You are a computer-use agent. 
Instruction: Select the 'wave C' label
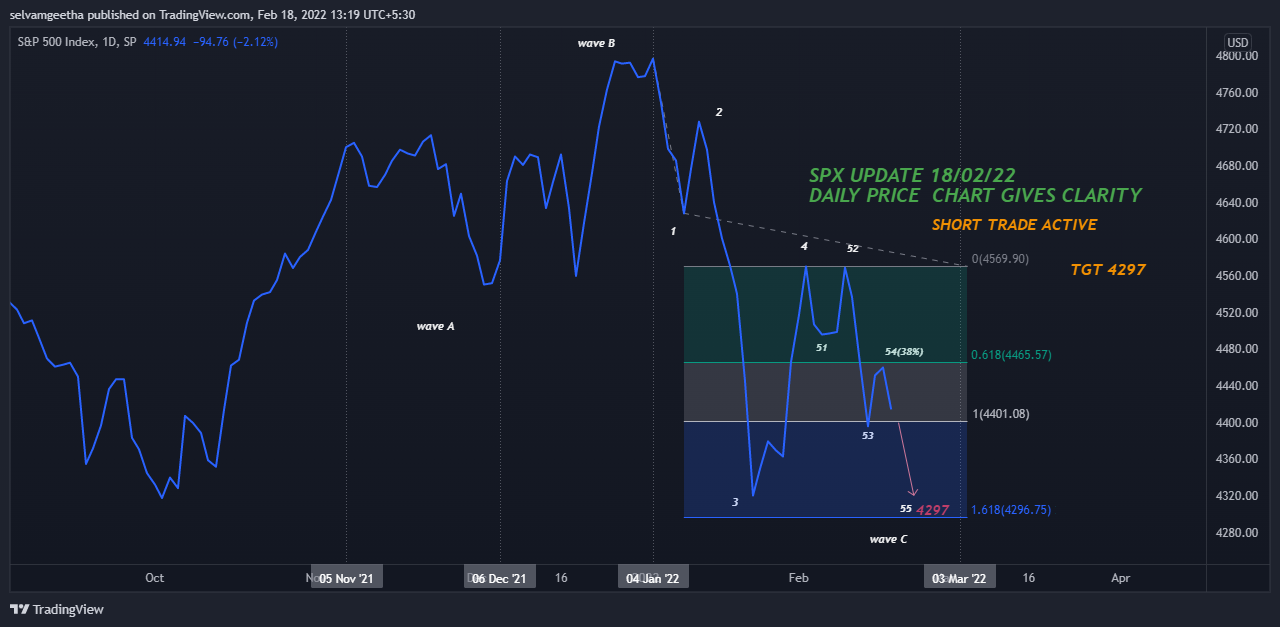click(889, 539)
